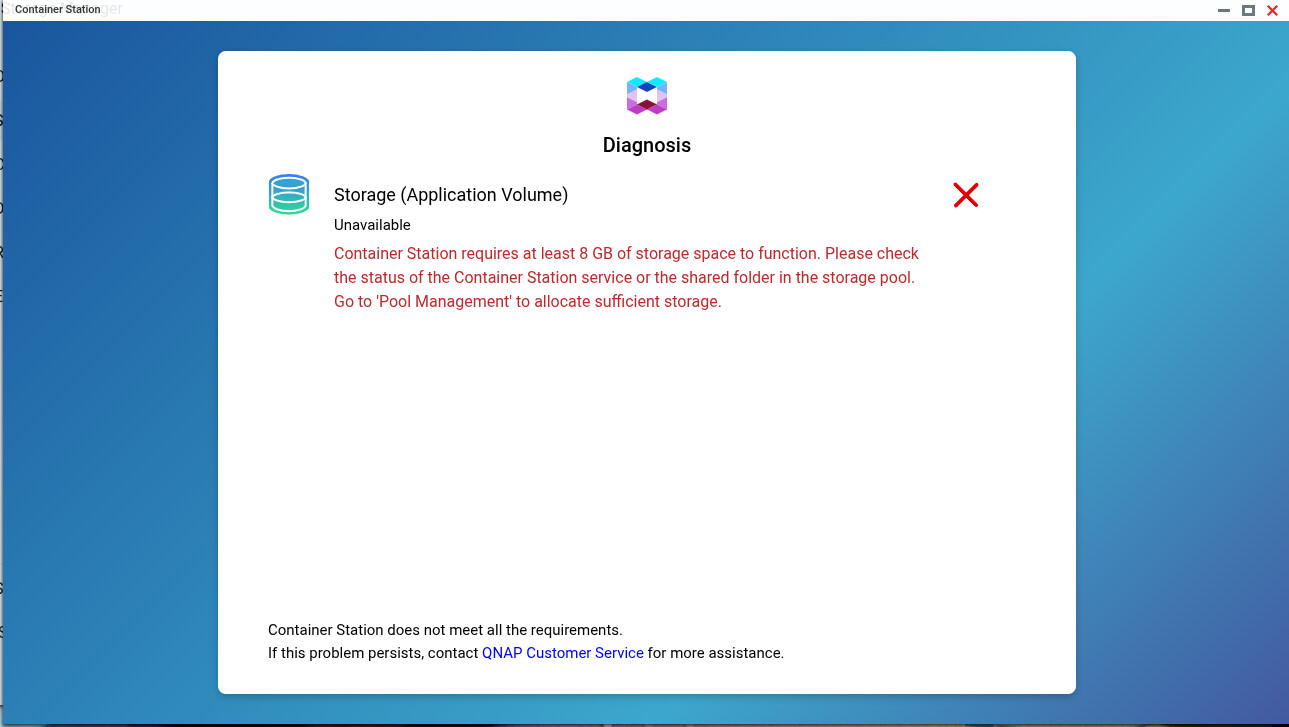Click the '8 GB of storage space' error line
1289x727 pixels.
[x=626, y=253]
